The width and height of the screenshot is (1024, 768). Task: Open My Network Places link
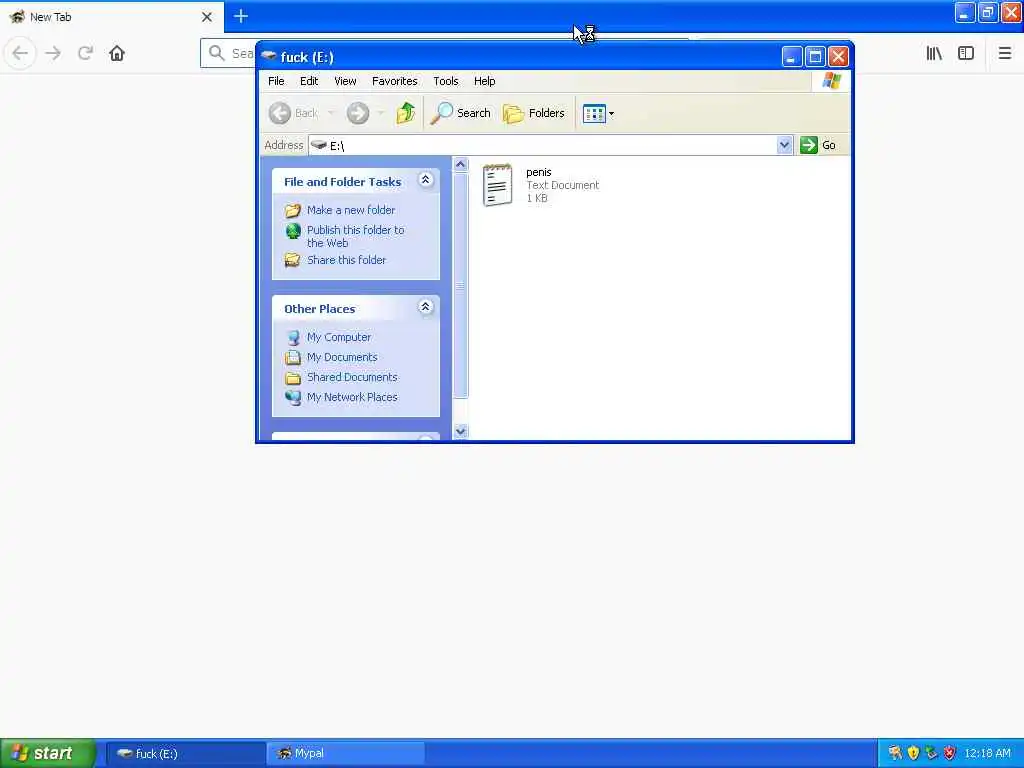[x=352, y=397]
